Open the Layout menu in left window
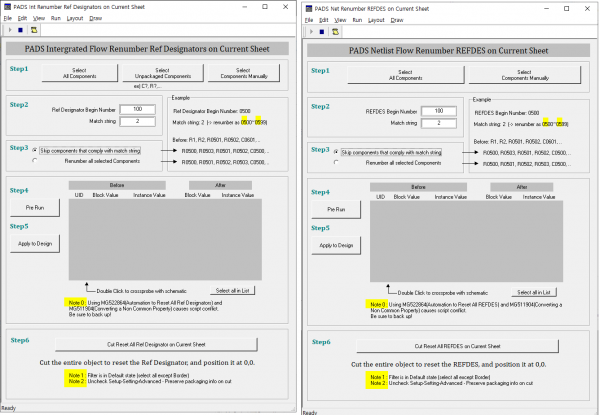Screen dimensions: 600x415 pos(76,18)
